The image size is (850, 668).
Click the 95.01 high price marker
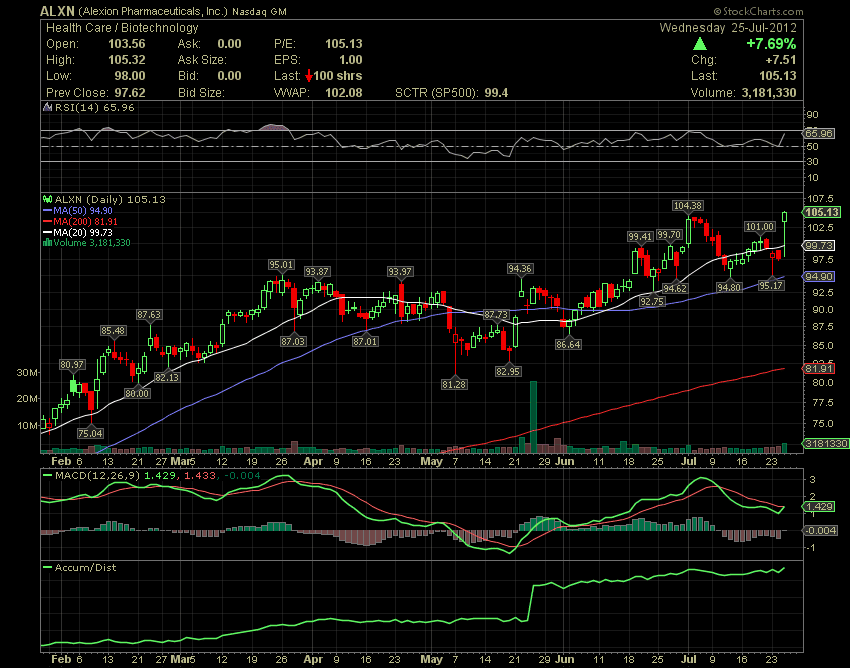(x=281, y=265)
